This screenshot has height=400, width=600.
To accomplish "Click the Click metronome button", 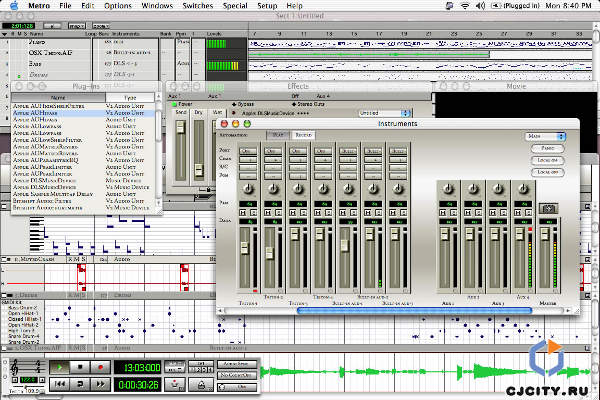I will pos(236,387).
